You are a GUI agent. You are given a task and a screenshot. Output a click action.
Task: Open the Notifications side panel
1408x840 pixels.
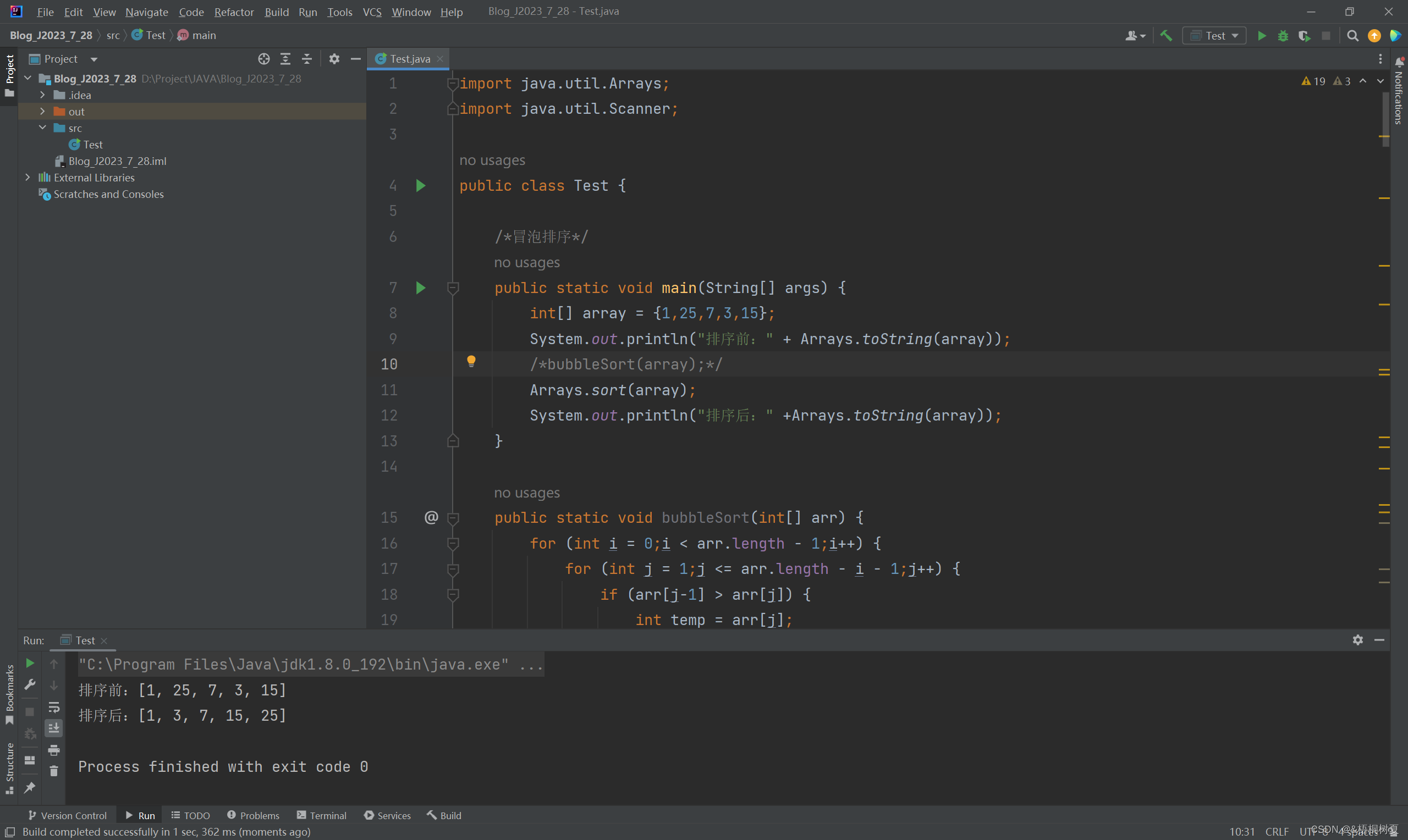click(x=1399, y=91)
